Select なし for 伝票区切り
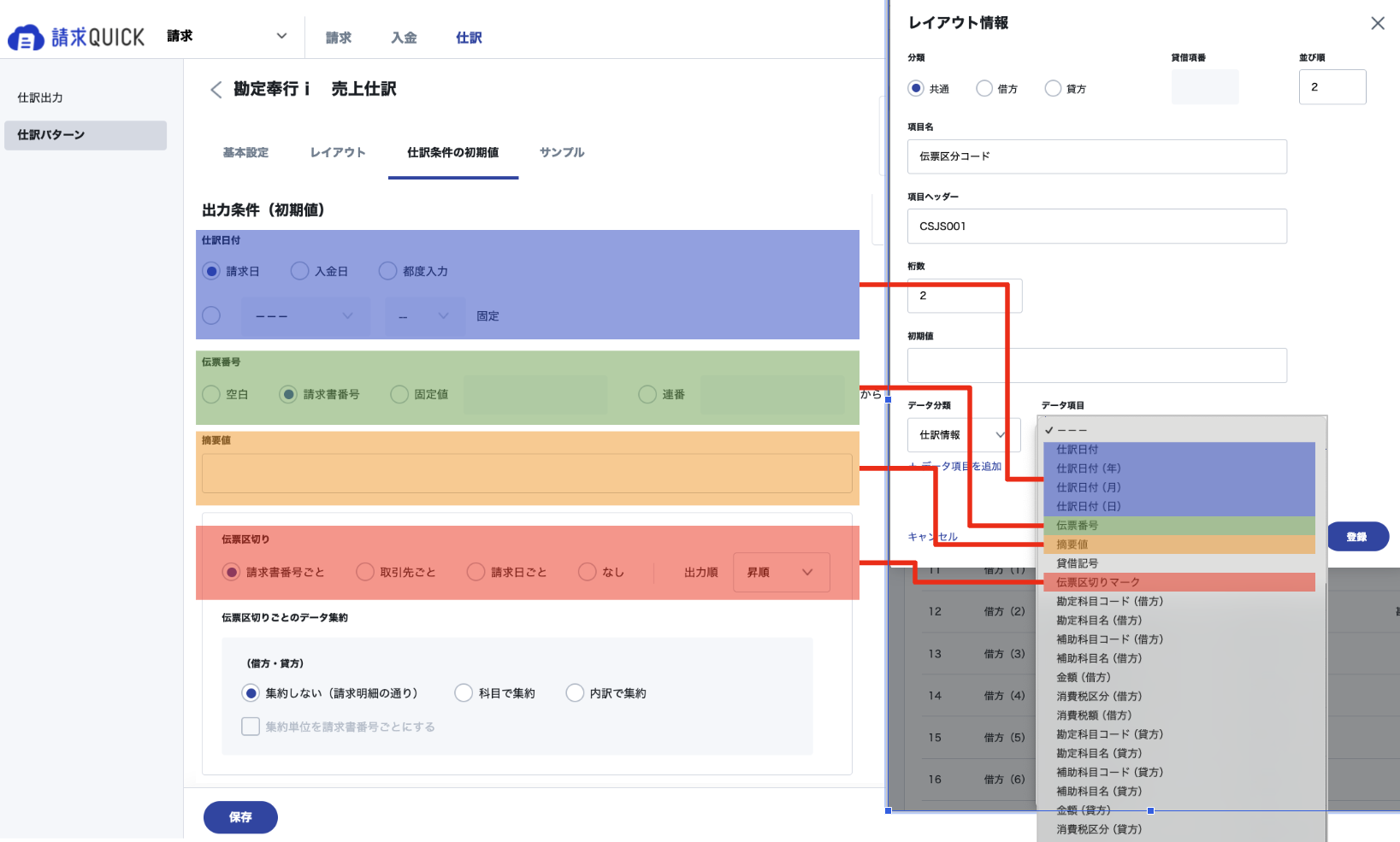This screenshot has width=1400, height=842. click(x=587, y=572)
